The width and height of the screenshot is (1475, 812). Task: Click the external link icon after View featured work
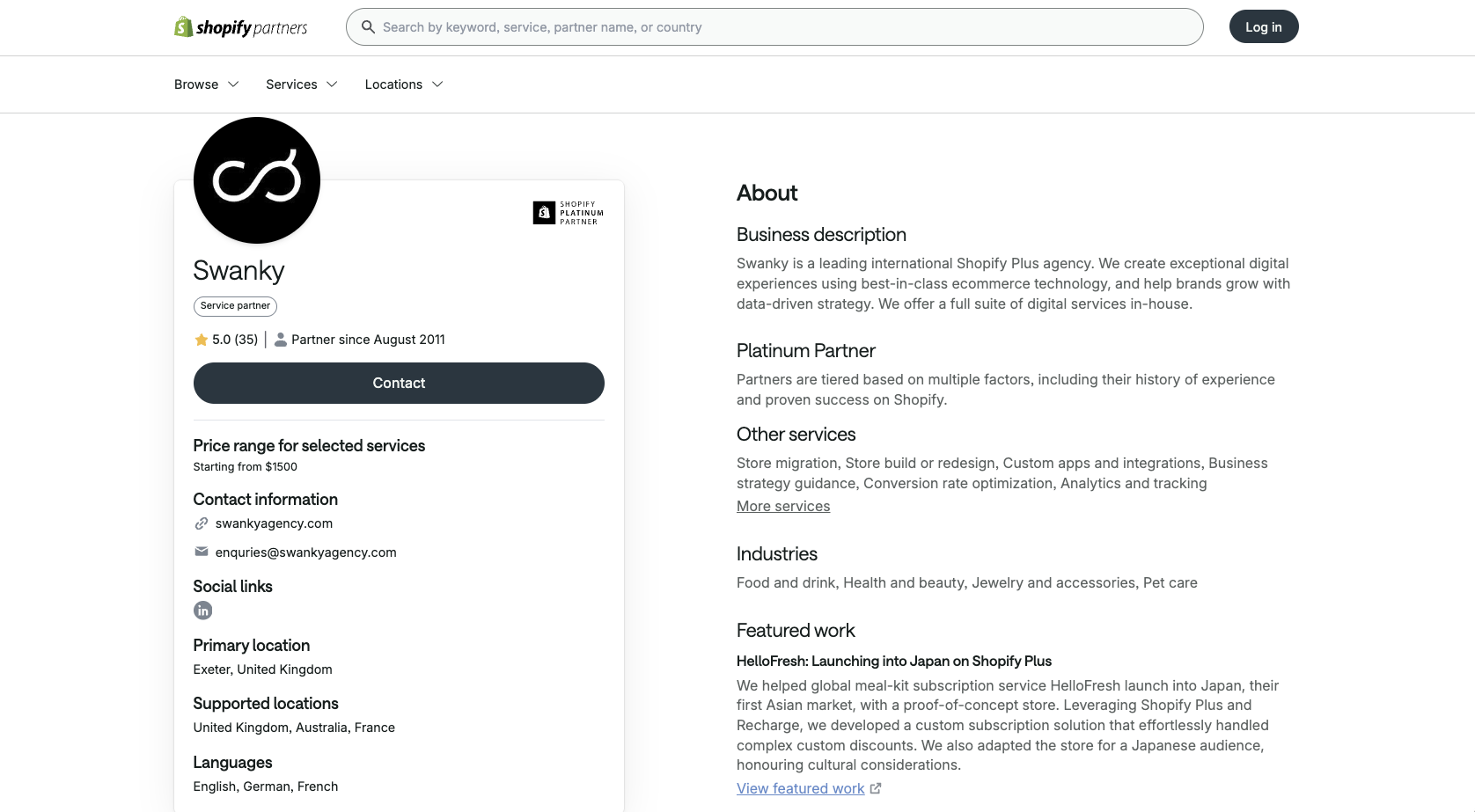tap(876, 788)
